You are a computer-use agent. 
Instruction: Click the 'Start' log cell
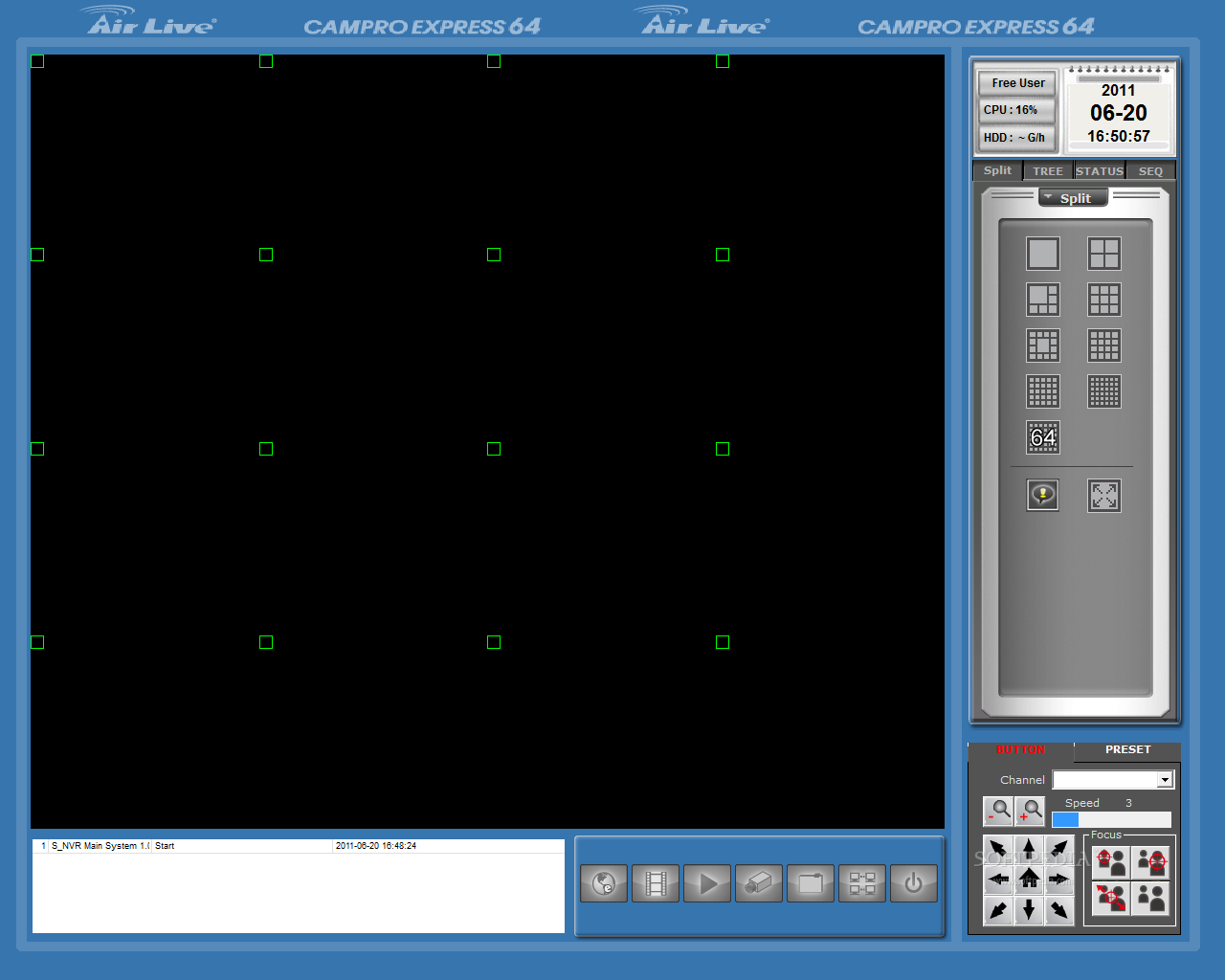pyautogui.click(x=165, y=846)
